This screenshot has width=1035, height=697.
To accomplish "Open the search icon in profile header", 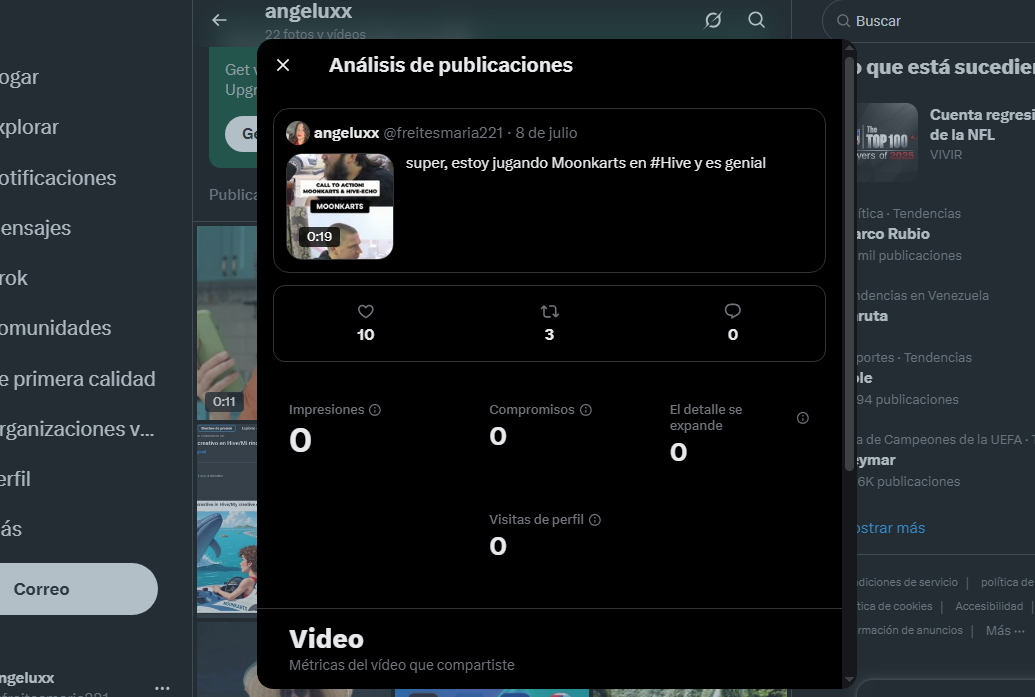I will point(756,20).
